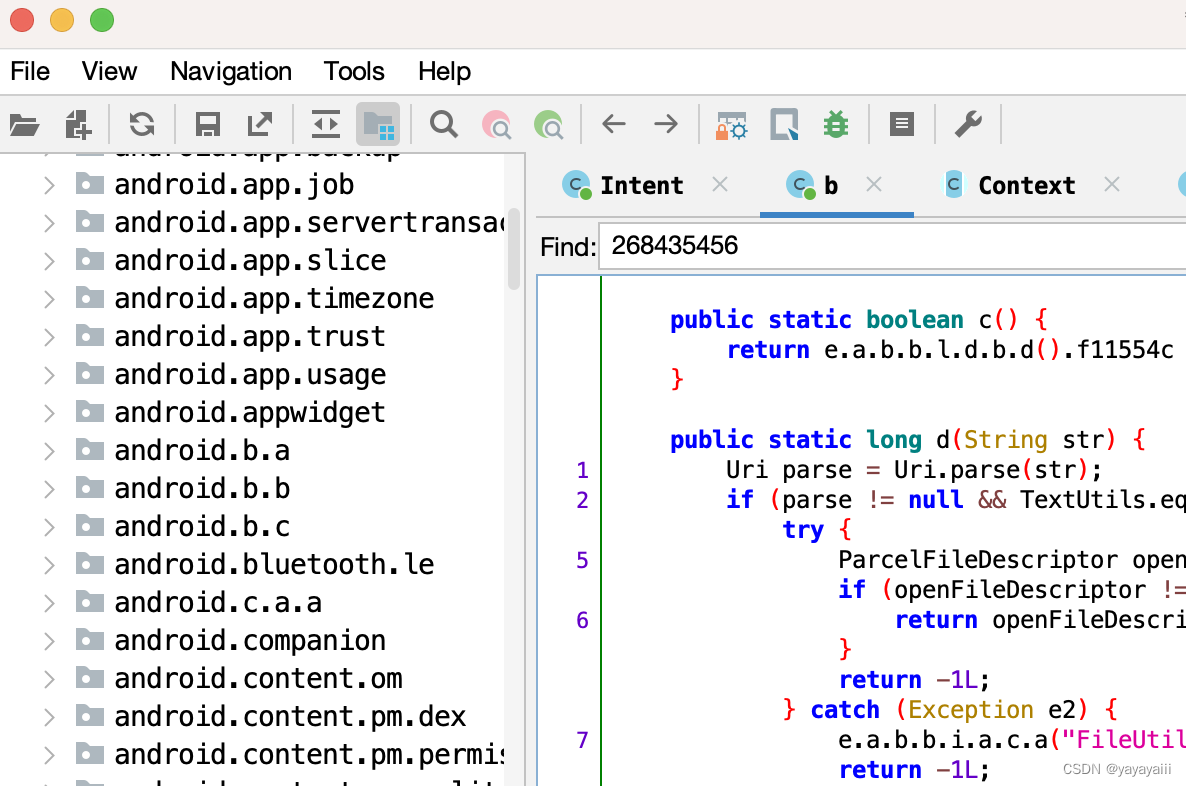
Task: Click the Open file folder icon
Action: click(x=24, y=124)
